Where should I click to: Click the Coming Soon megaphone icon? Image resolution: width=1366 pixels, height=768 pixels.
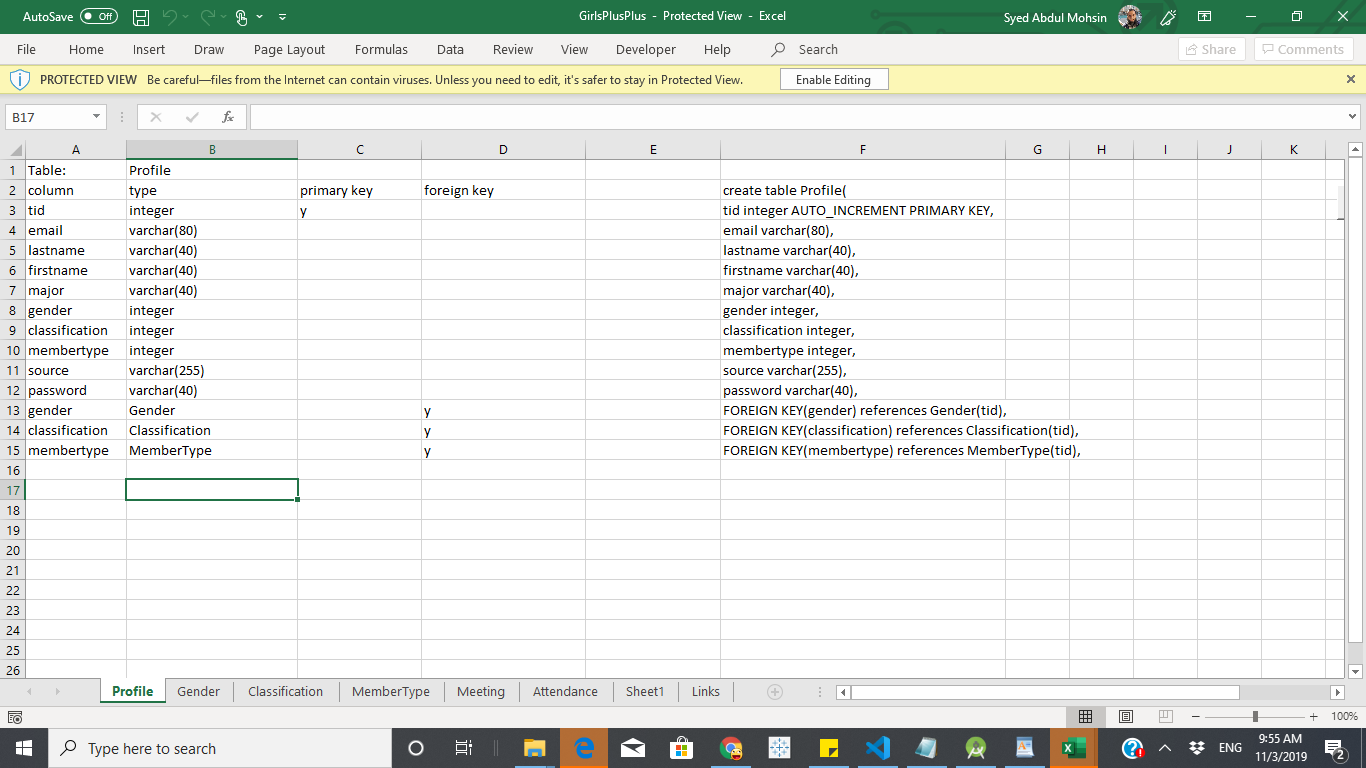pos(1167,17)
